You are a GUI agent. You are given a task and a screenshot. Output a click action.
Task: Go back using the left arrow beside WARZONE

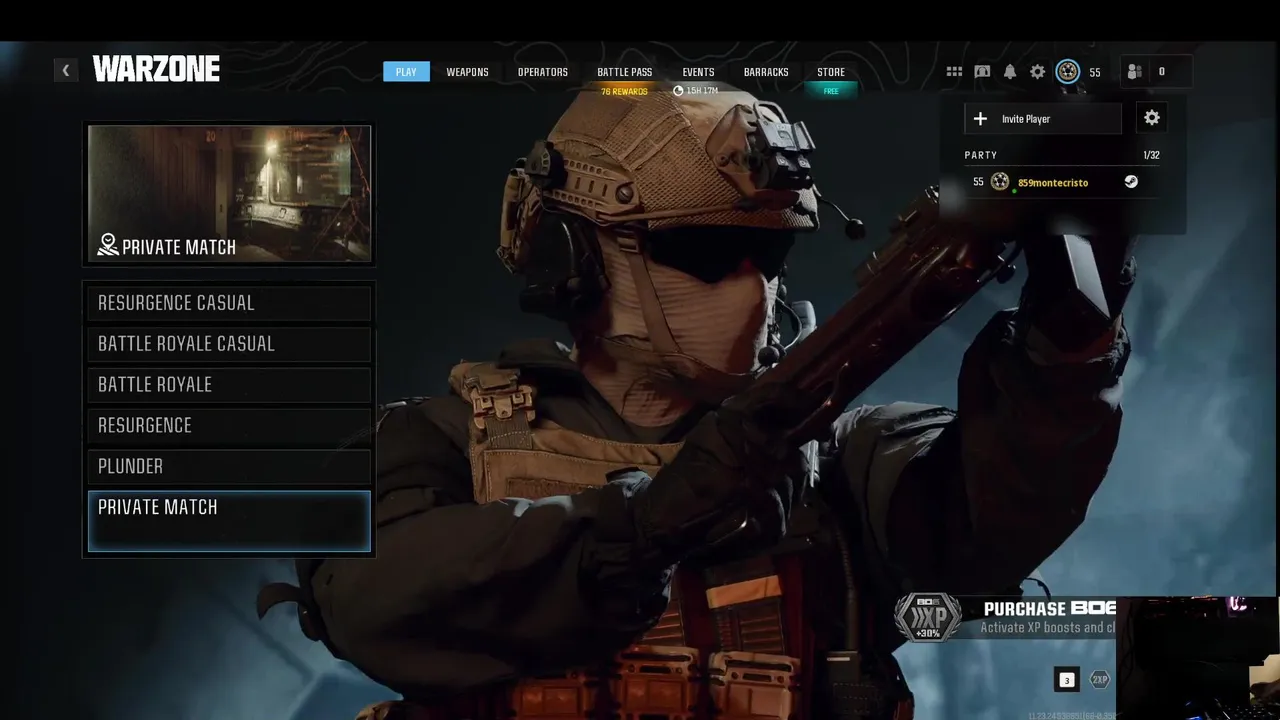tap(66, 70)
